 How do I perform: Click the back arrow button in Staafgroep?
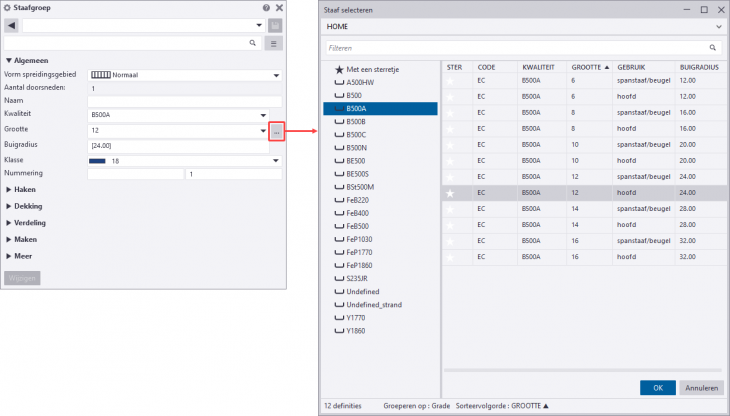(11, 25)
